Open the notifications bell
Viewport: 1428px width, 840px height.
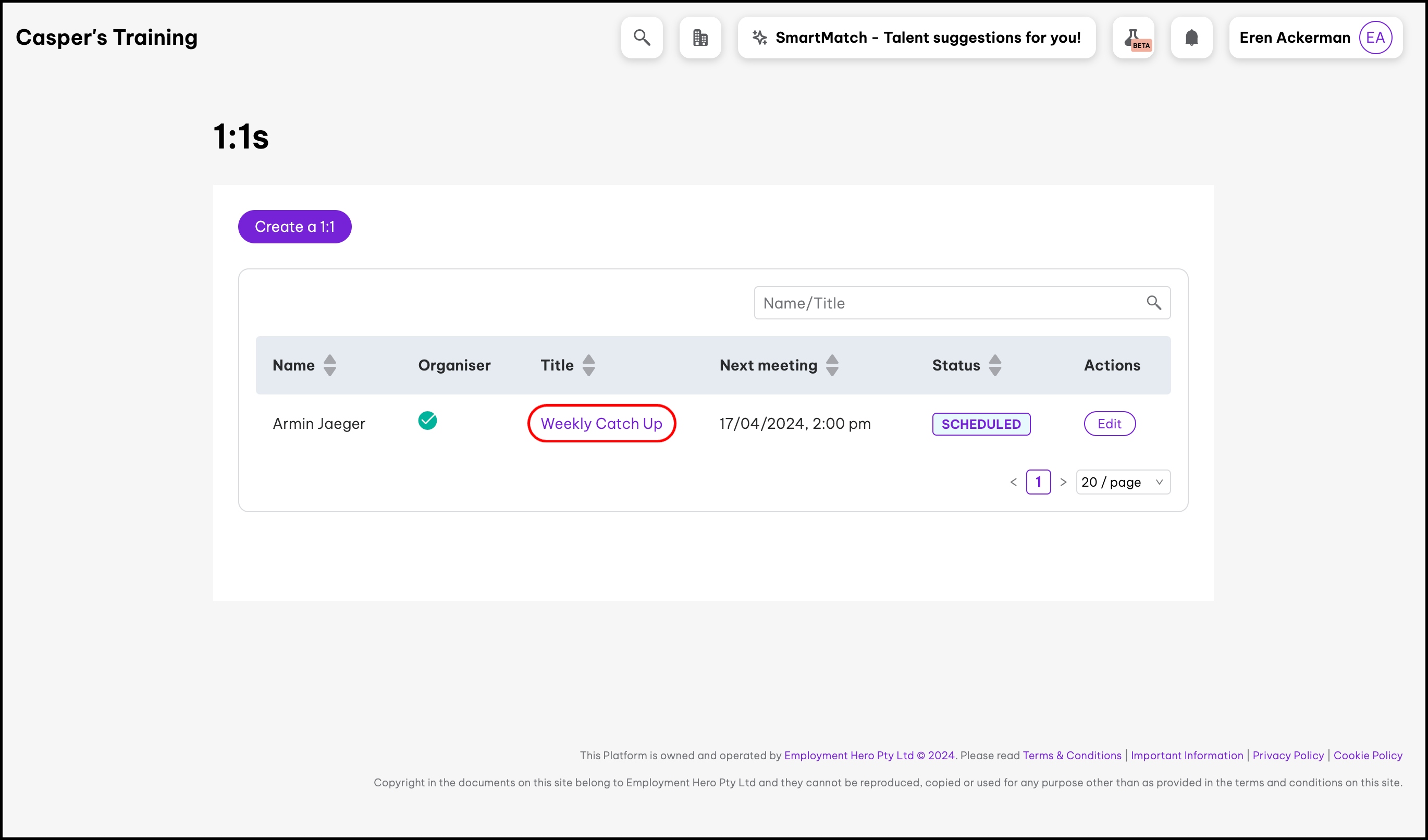pyautogui.click(x=1191, y=38)
